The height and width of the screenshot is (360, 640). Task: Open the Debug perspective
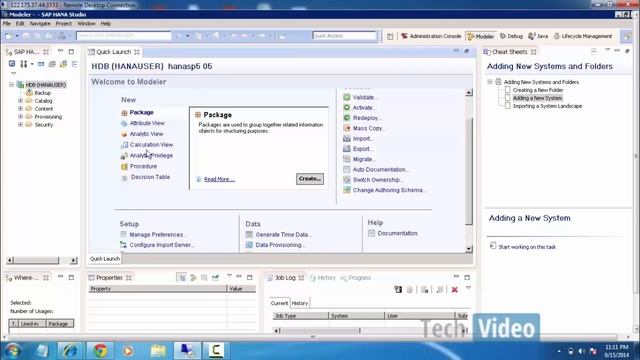511,36
